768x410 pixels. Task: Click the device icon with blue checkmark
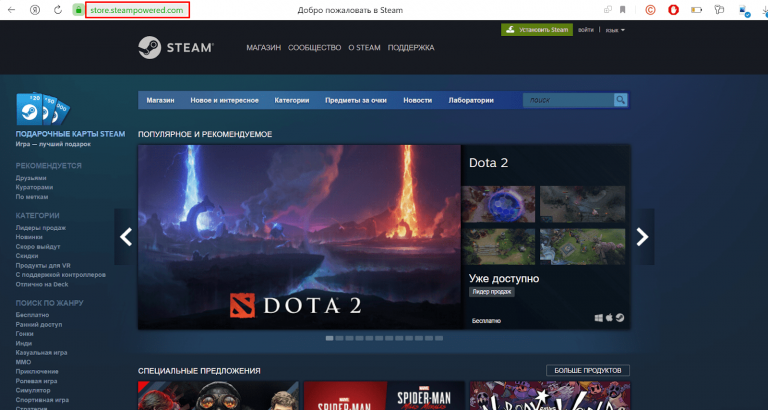tap(744, 11)
